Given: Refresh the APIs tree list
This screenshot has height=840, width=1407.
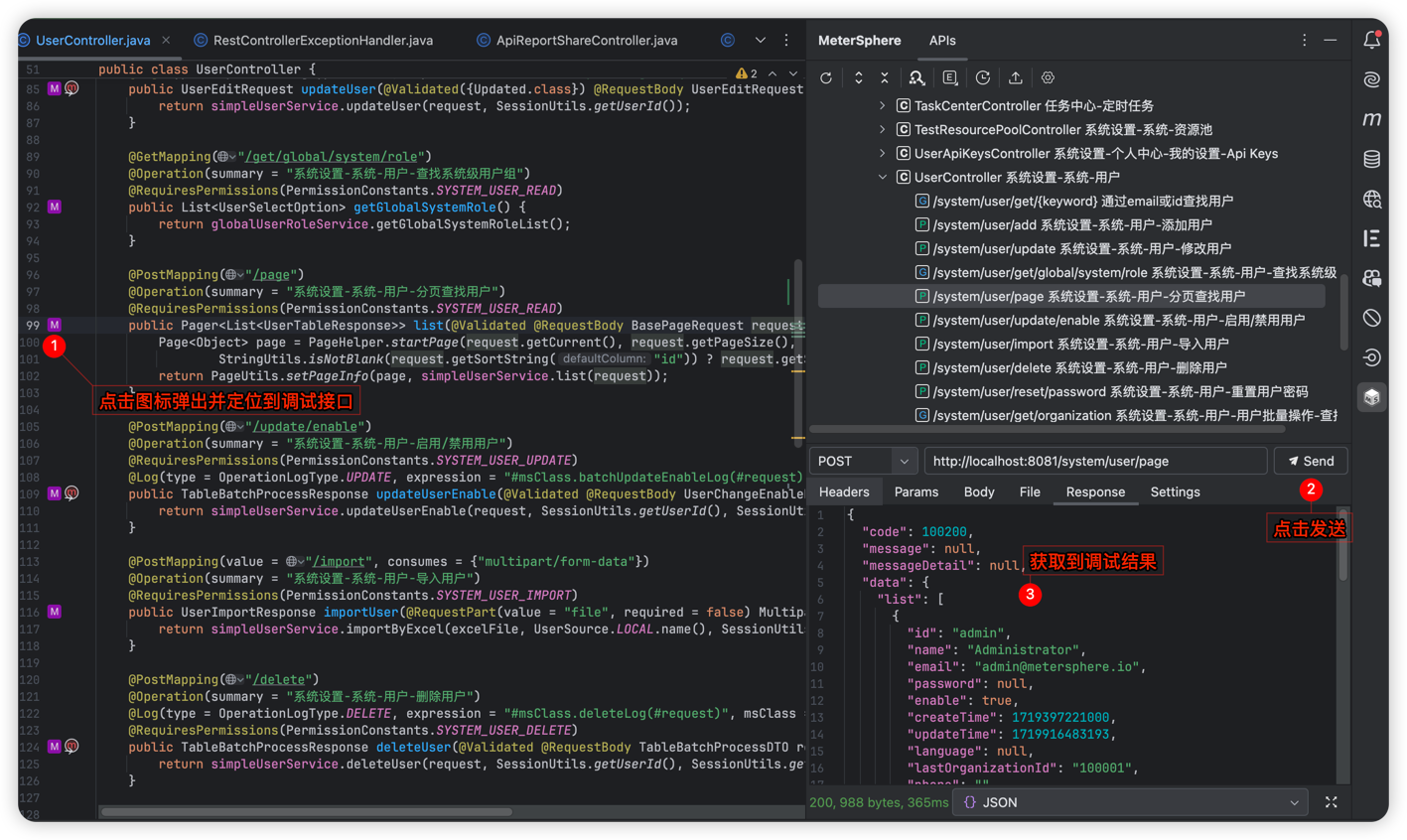Looking at the screenshot, I should (x=826, y=77).
